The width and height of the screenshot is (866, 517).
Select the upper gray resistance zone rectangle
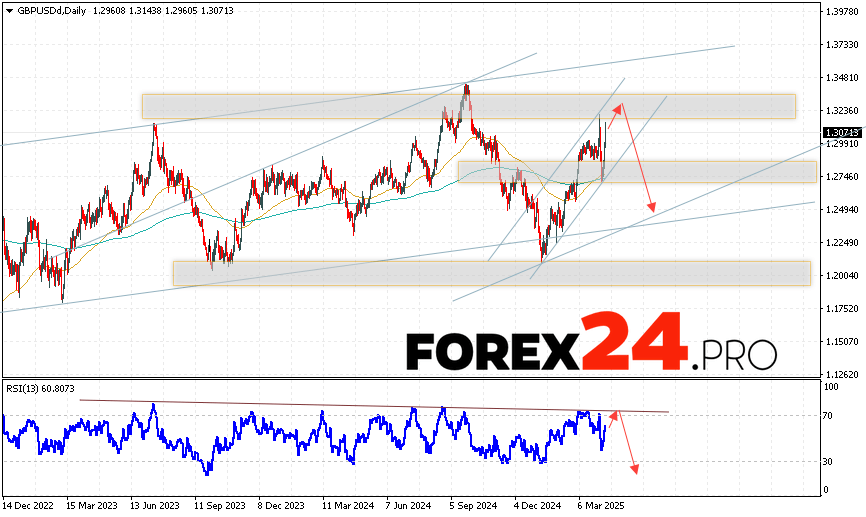click(x=468, y=106)
